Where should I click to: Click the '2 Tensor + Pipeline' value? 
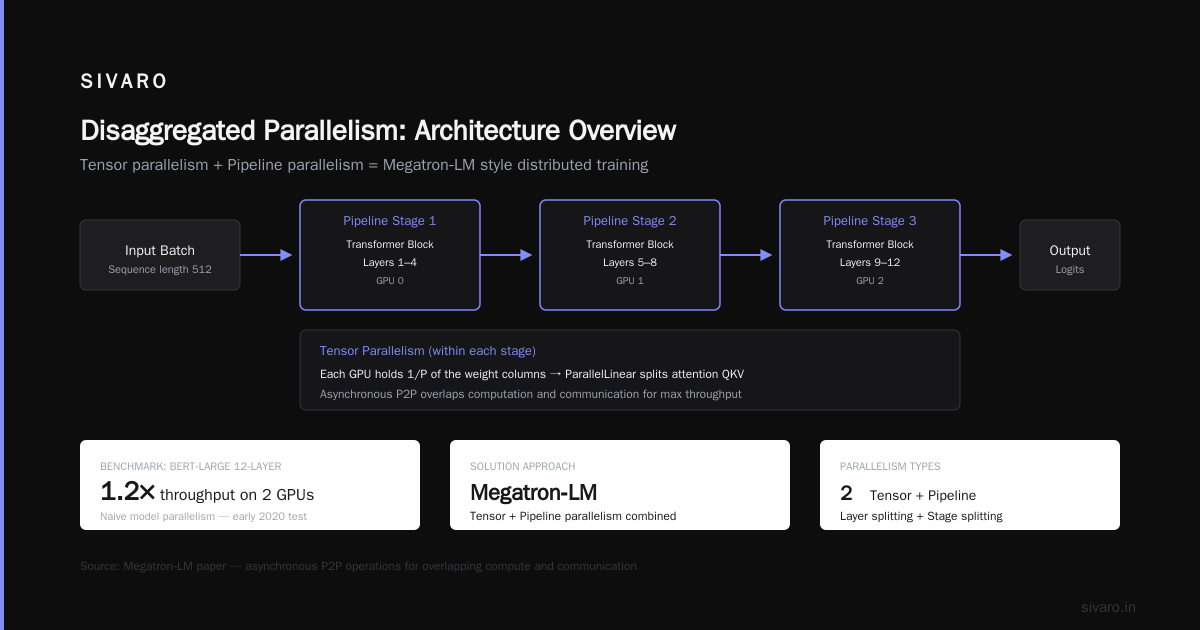coord(908,494)
